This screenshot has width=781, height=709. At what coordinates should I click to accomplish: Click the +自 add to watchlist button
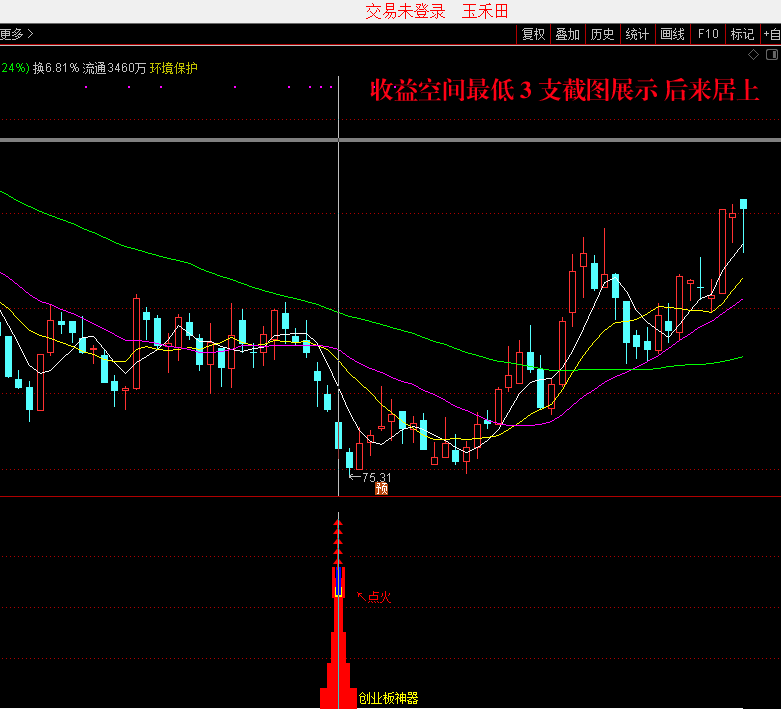click(x=771, y=34)
